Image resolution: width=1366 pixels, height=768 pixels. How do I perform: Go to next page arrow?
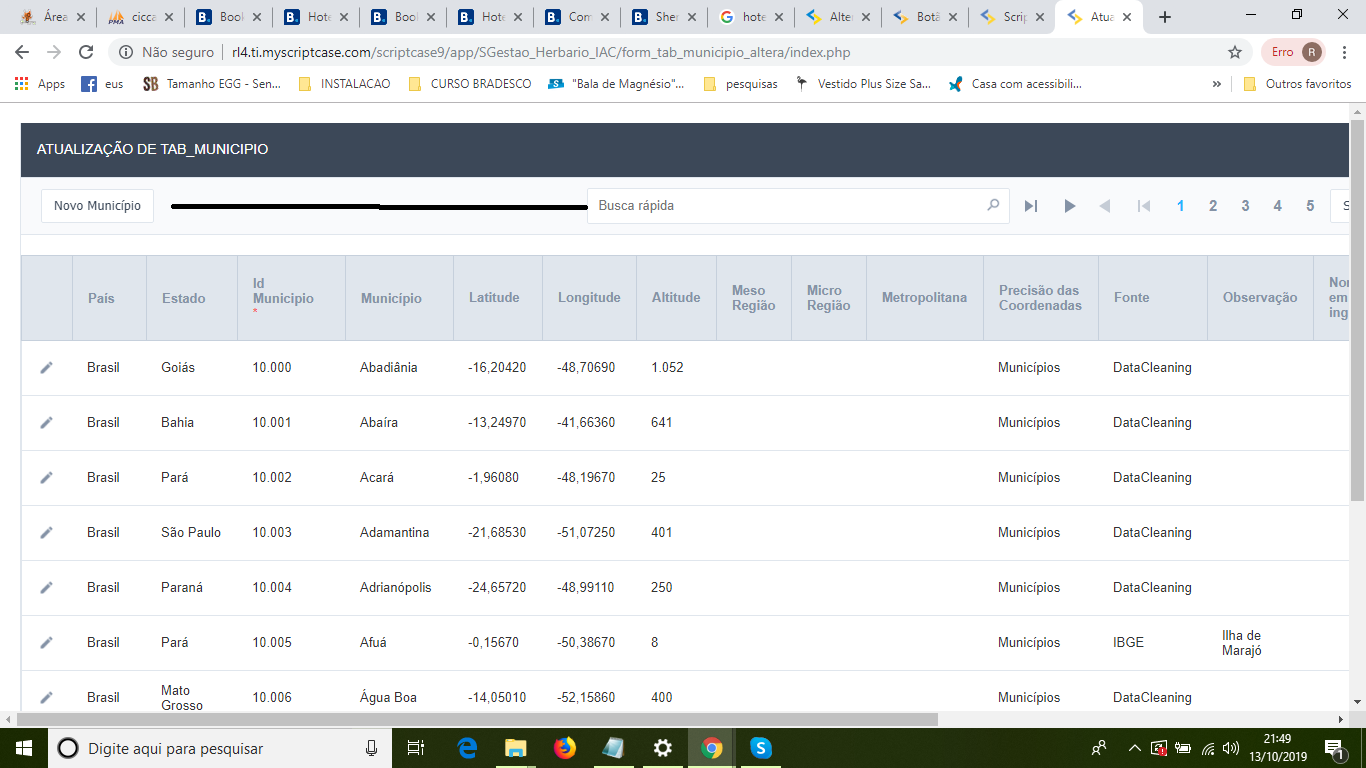tap(1069, 206)
